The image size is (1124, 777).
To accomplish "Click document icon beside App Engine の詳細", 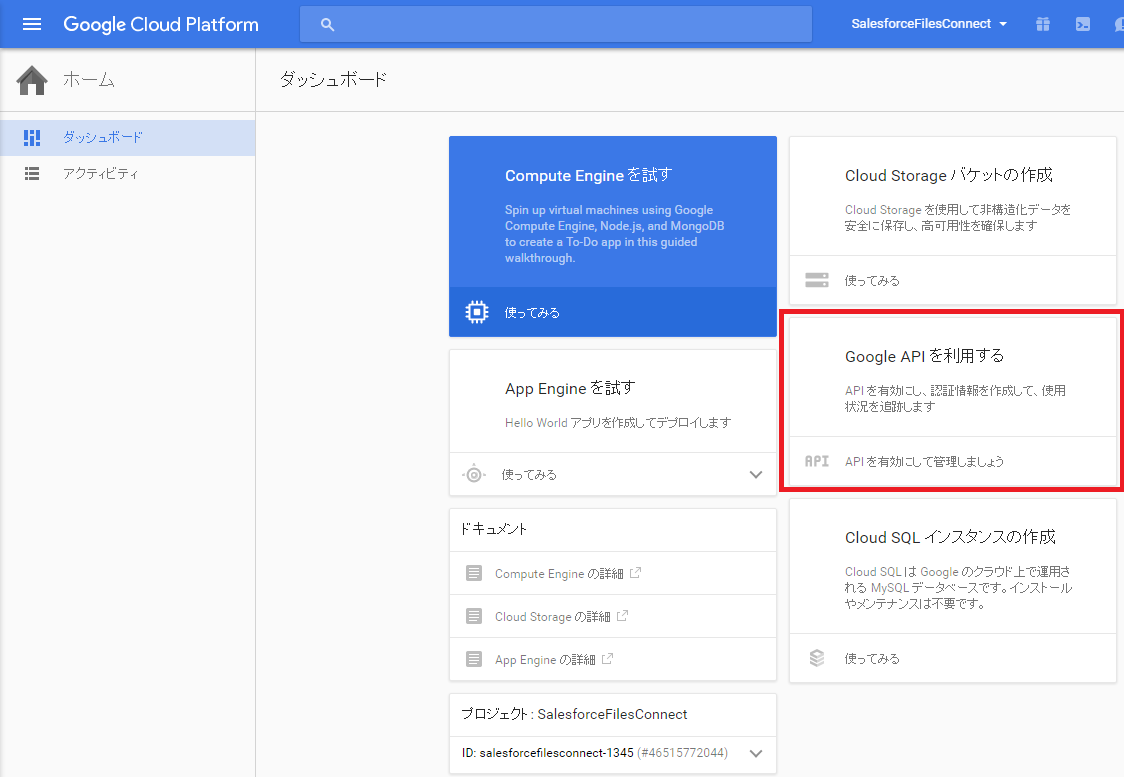I will [x=474, y=659].
